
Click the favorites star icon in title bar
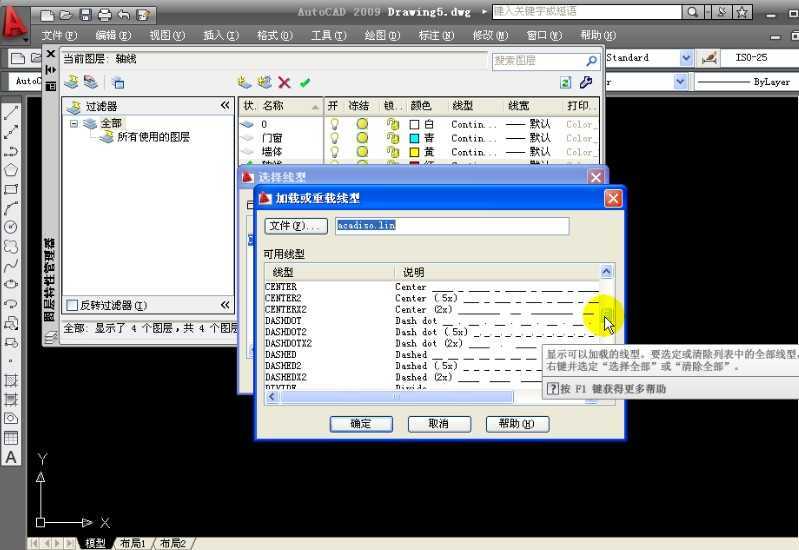tap(742, 12)
